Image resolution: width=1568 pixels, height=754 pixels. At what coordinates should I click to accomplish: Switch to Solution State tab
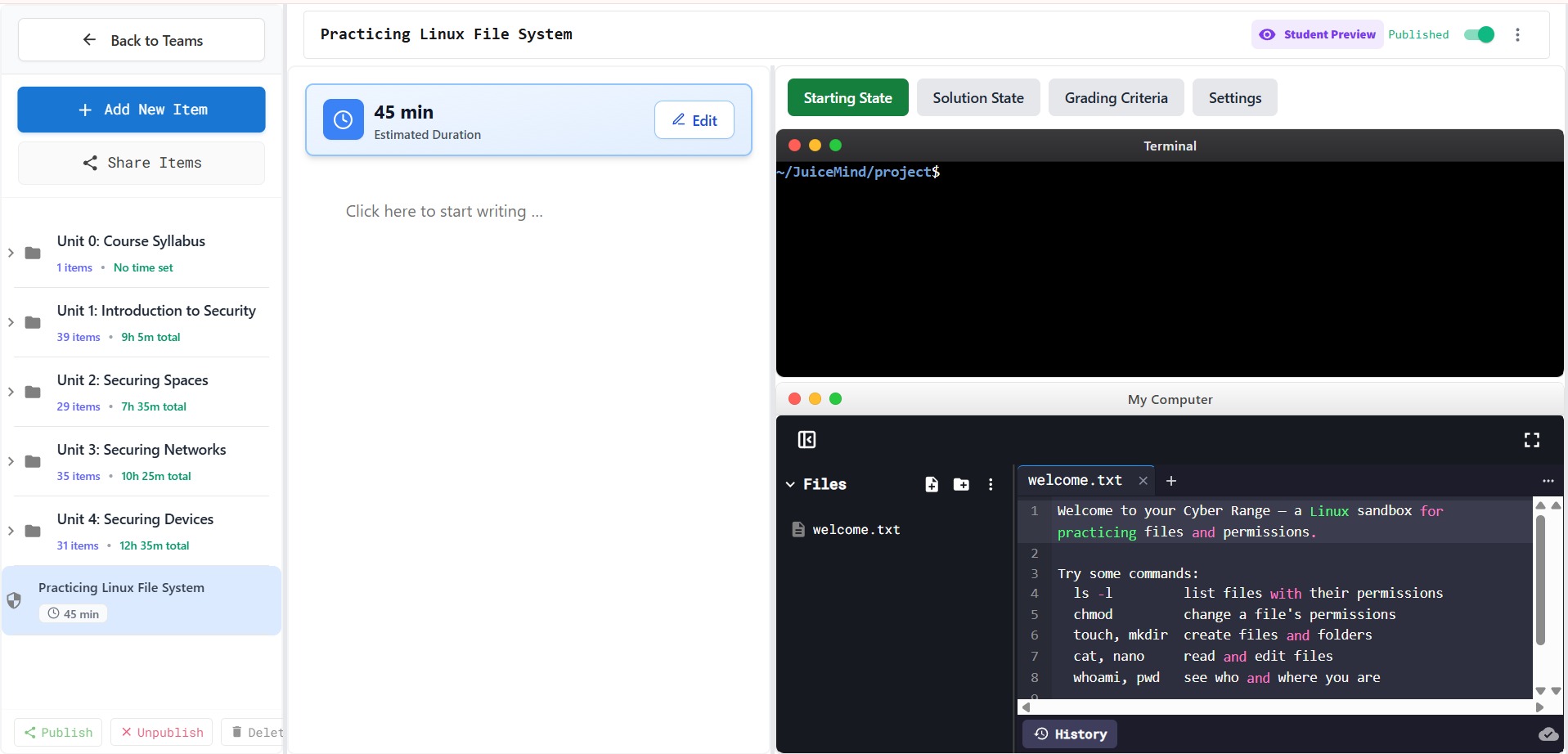pos(978,97)
